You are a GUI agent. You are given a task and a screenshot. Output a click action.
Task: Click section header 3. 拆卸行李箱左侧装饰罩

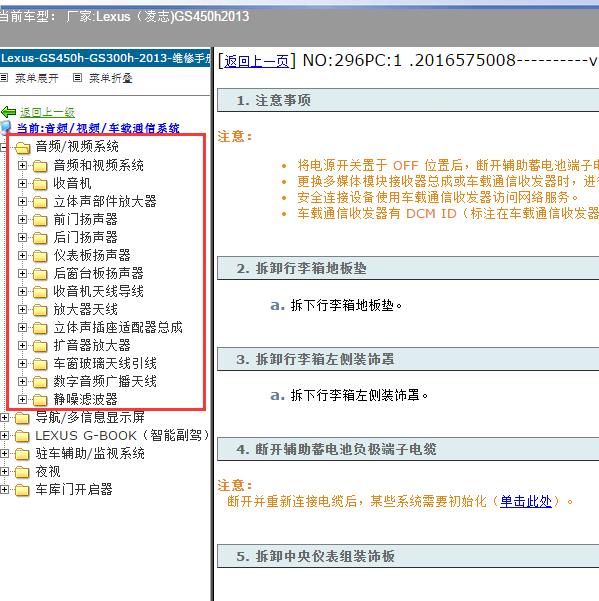[408, 359]
